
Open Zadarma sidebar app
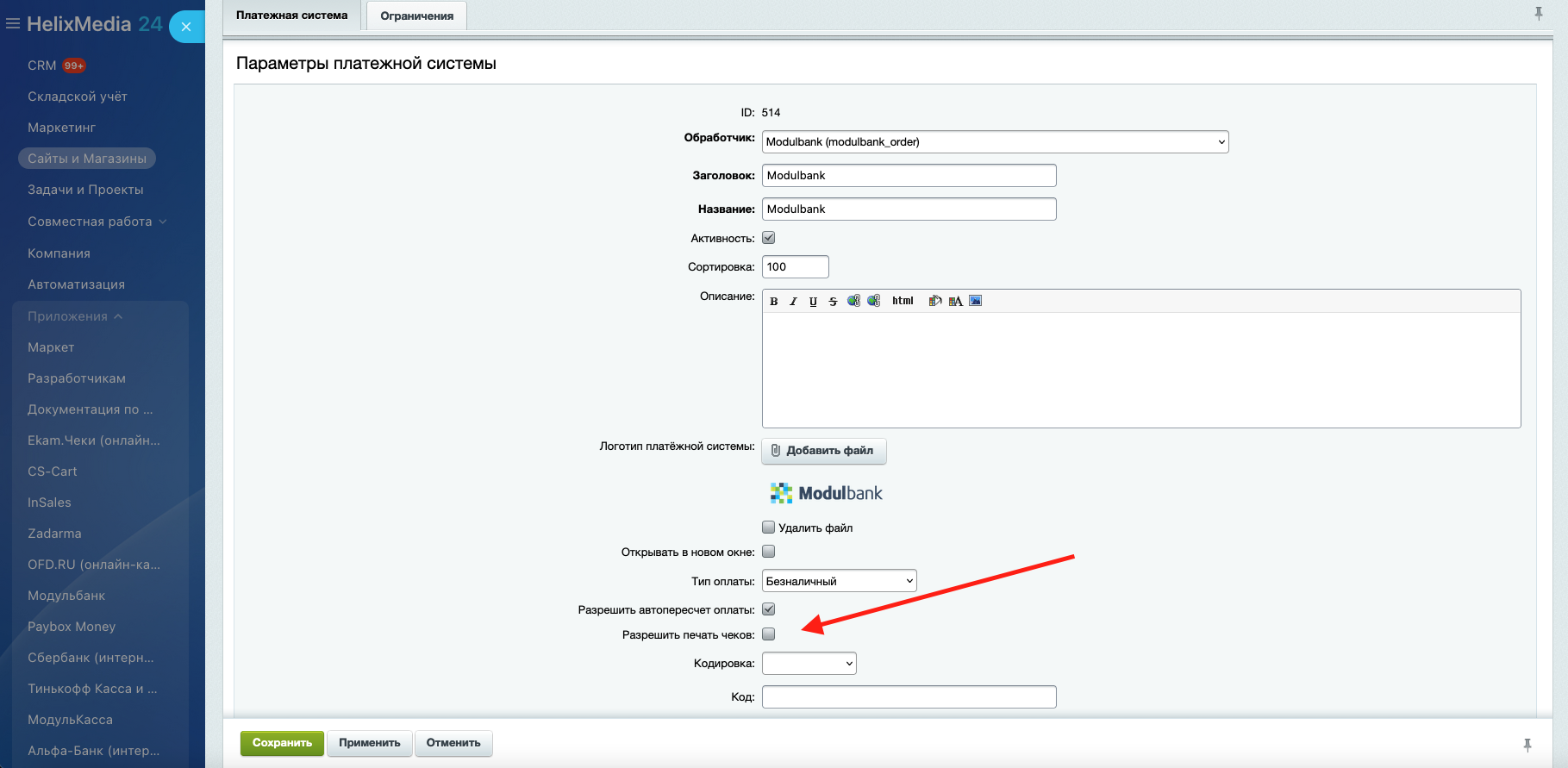click(54, 534)
